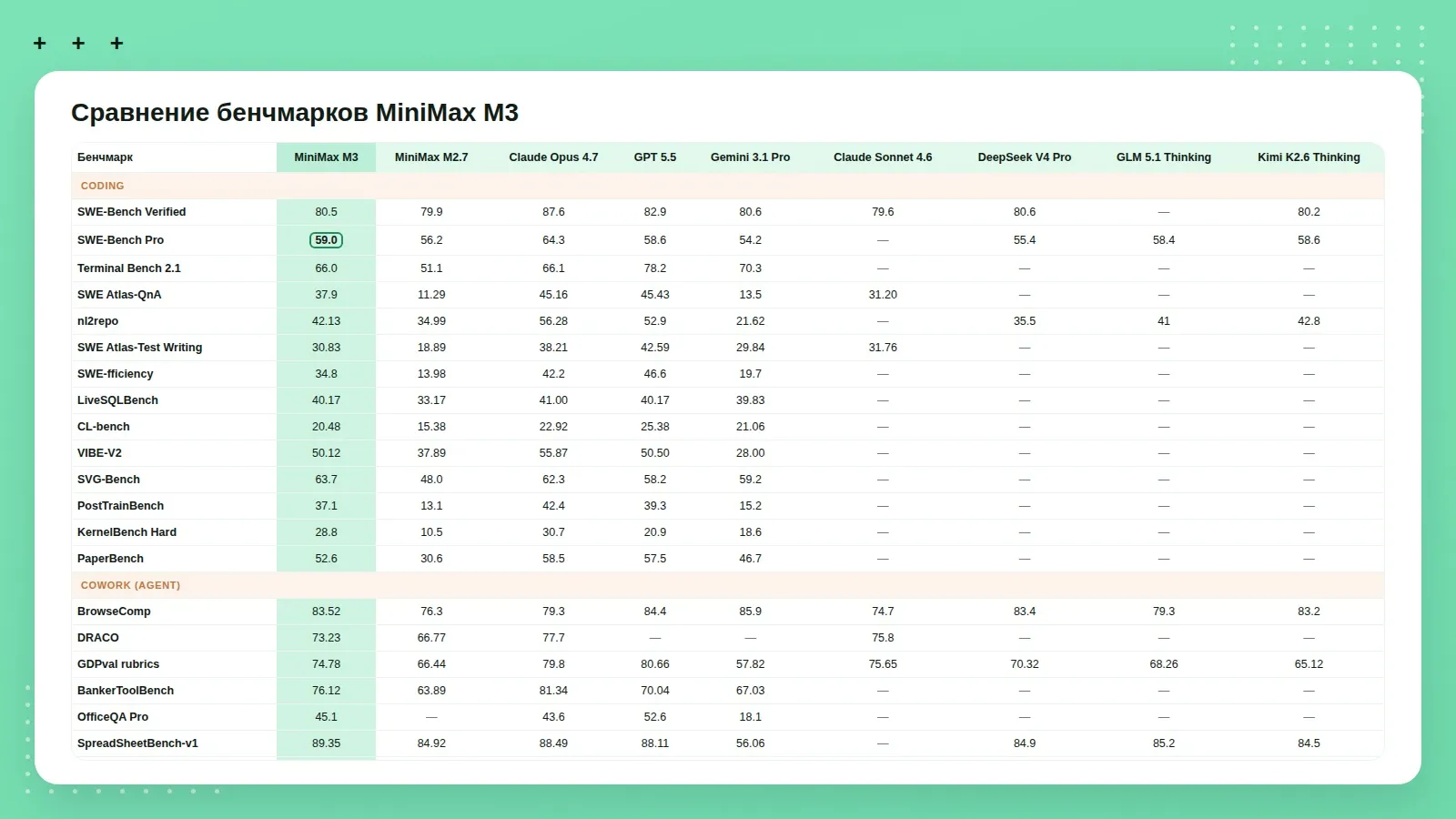Click the SWE Atlas-QnA row label

pos(119,295)
